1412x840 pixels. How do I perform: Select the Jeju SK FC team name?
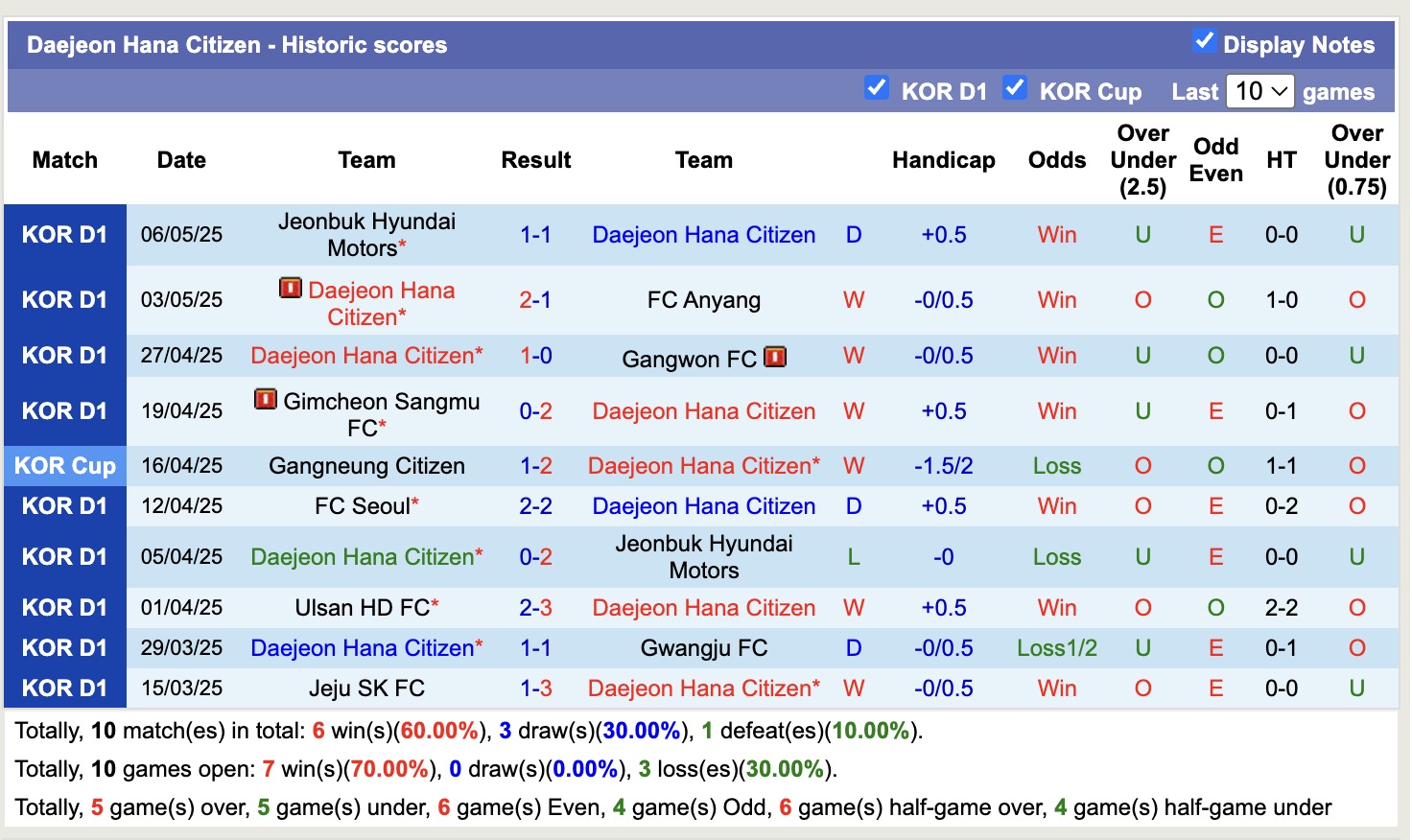tap(367, 688)
